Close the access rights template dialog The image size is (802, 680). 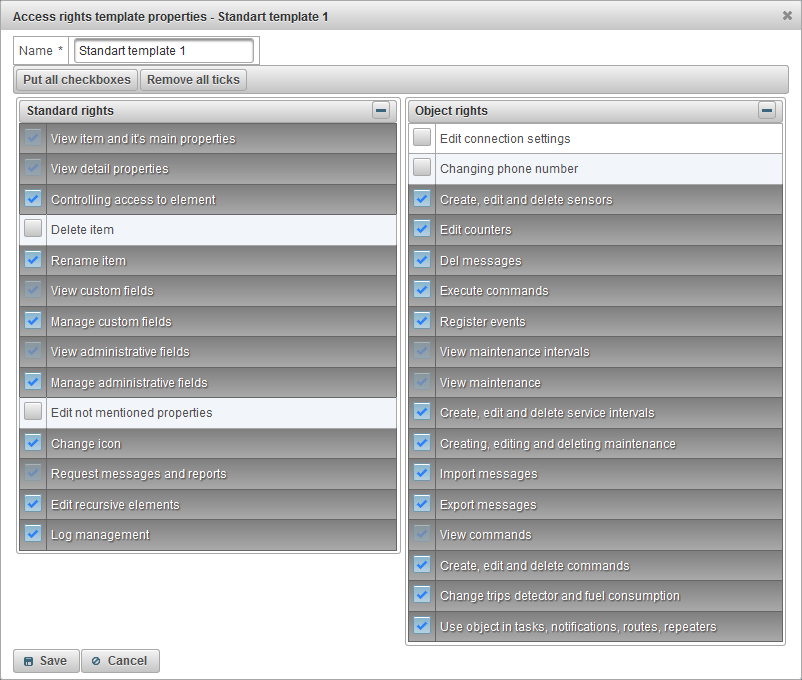787,16
